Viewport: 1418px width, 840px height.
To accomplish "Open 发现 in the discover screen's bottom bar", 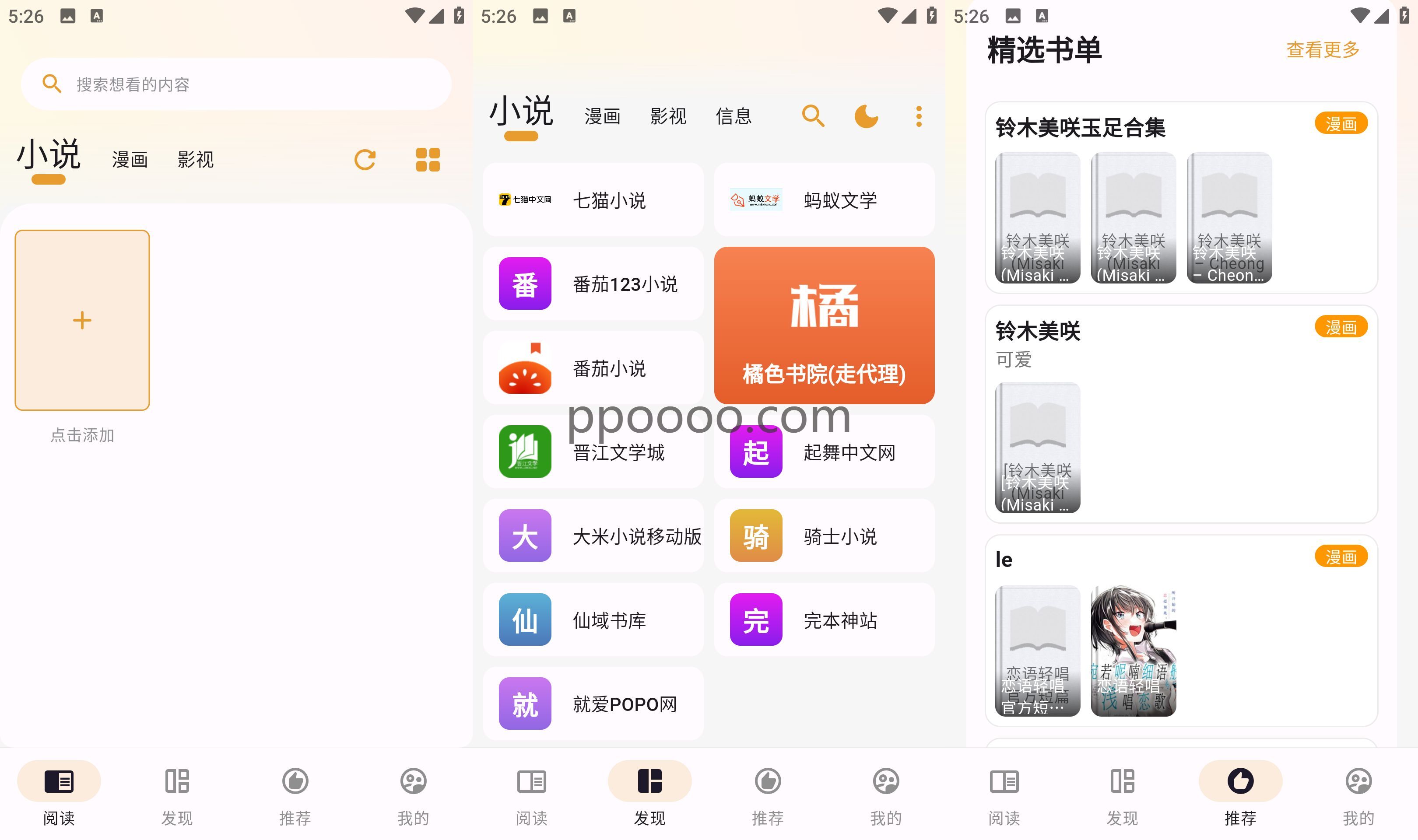I will [x=650, y=794].
